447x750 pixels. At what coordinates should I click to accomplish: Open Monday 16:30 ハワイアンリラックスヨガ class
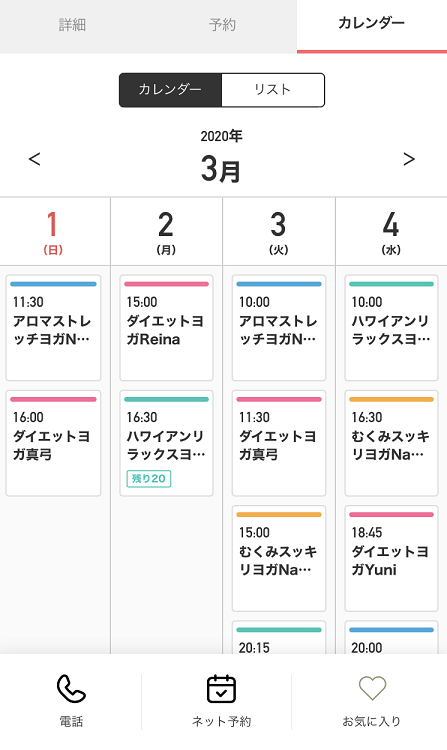tap(166, 443)
